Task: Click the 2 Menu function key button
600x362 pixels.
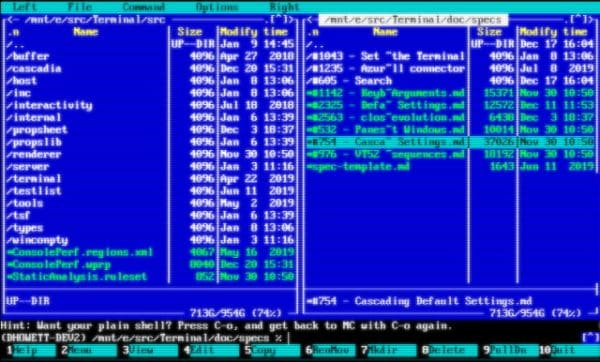Action: click(x=90, y=350)
